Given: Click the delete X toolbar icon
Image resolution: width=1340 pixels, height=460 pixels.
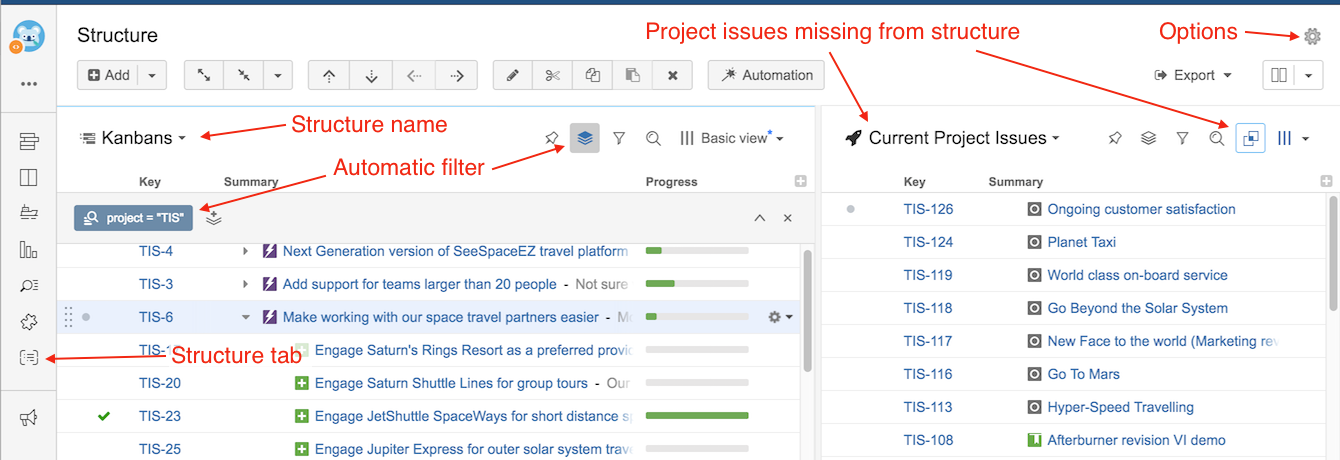Looking at the screenshot, I should (672, 75).
